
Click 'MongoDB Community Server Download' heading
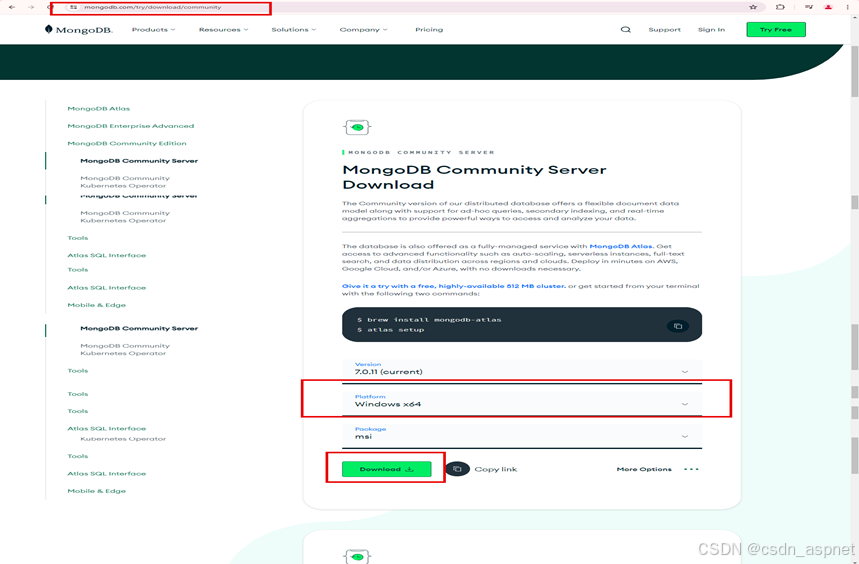tap(474, 177)
